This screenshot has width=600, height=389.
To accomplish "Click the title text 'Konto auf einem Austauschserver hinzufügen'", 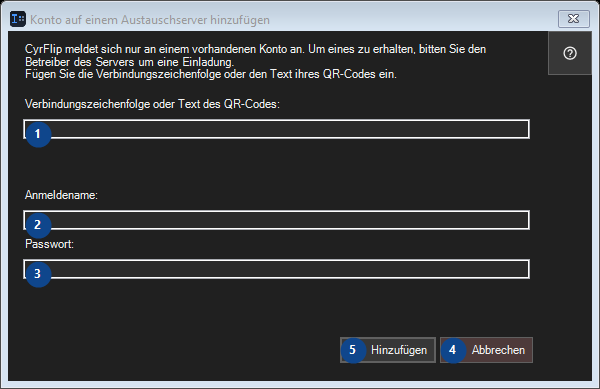I will tap(150, 20).
